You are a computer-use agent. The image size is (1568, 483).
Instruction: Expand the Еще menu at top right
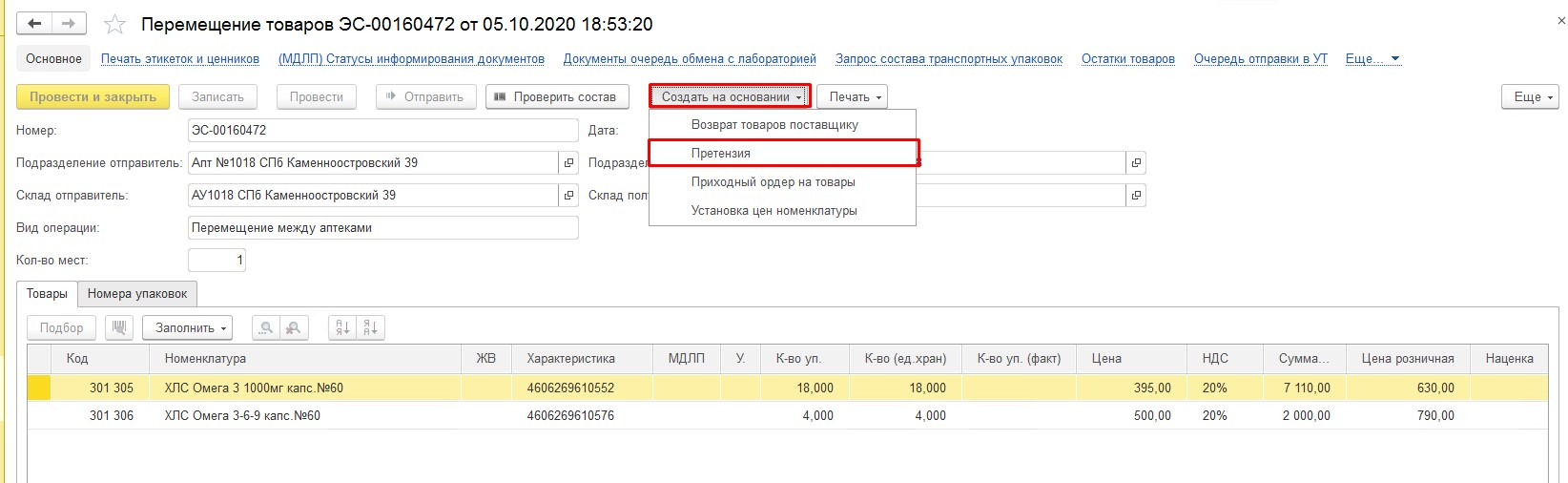(x=1533, y=96)
